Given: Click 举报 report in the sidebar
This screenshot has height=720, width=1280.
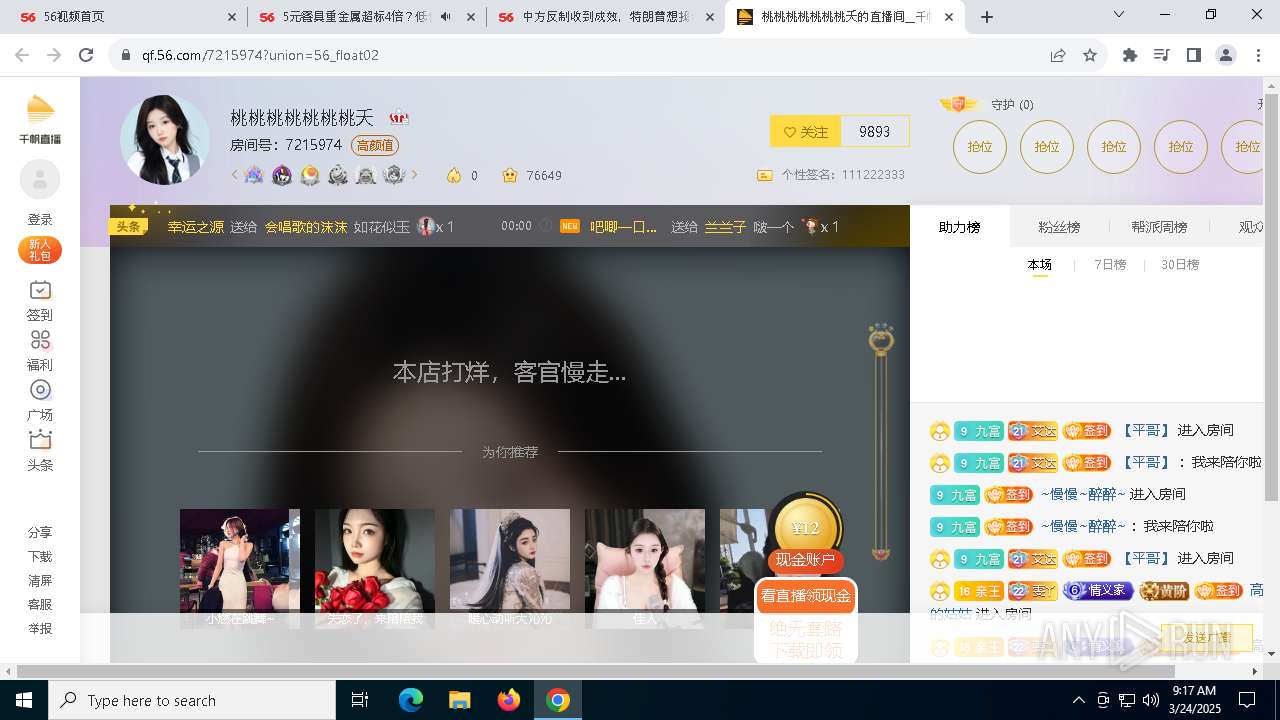Looking at the screenshot, I should (x=40, y=629).
